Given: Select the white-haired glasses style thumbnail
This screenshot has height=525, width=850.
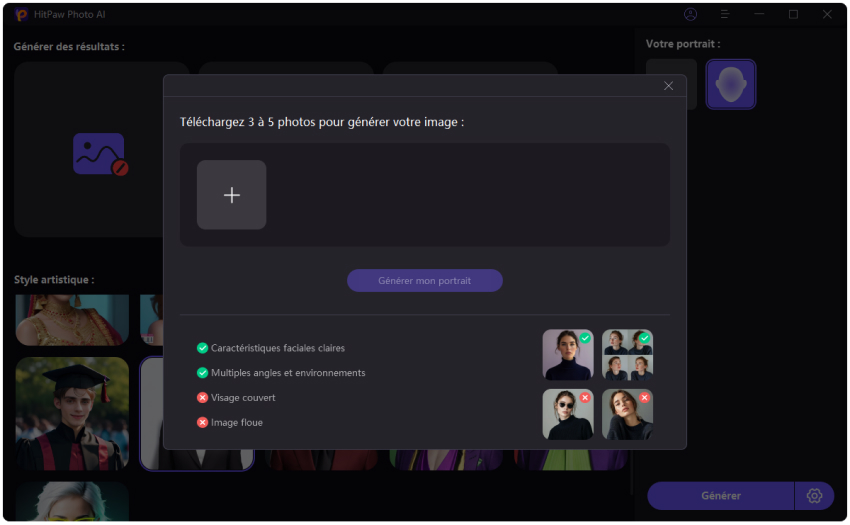Looking at the screenshot, I should tap(72, 501).
